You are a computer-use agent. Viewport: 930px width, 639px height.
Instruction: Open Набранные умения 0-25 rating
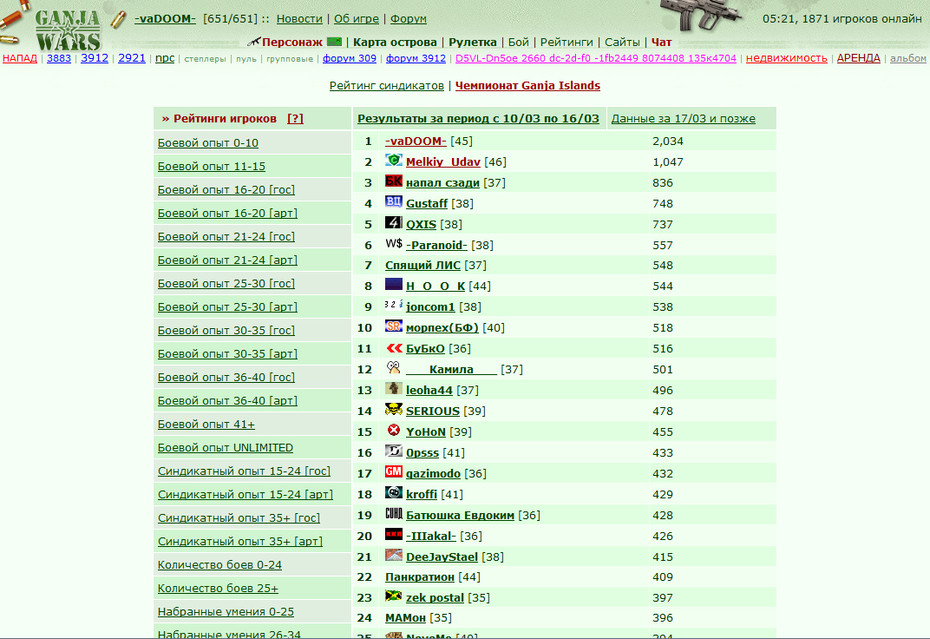click(226, 612)
